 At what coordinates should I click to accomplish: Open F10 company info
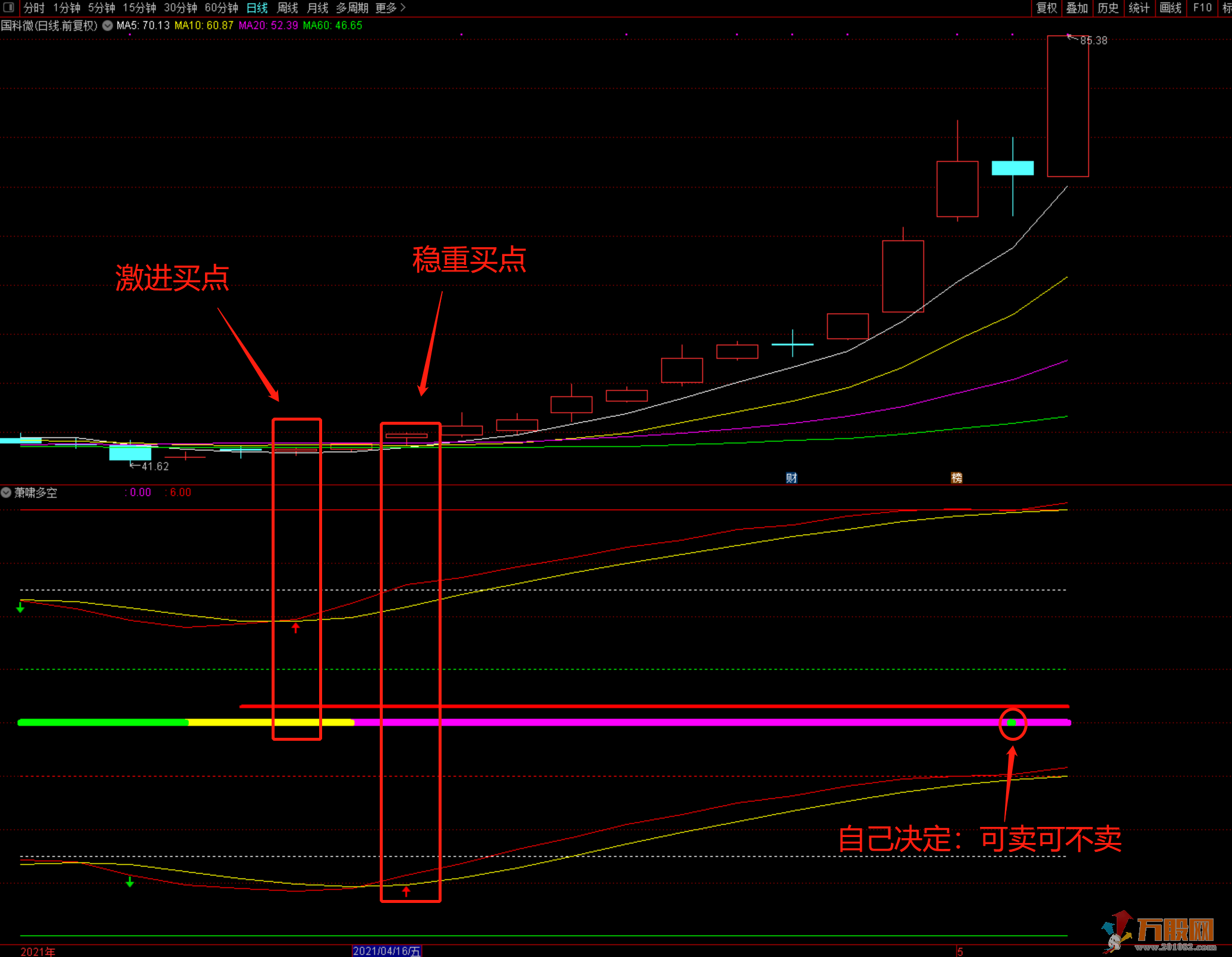[1202, 8]
